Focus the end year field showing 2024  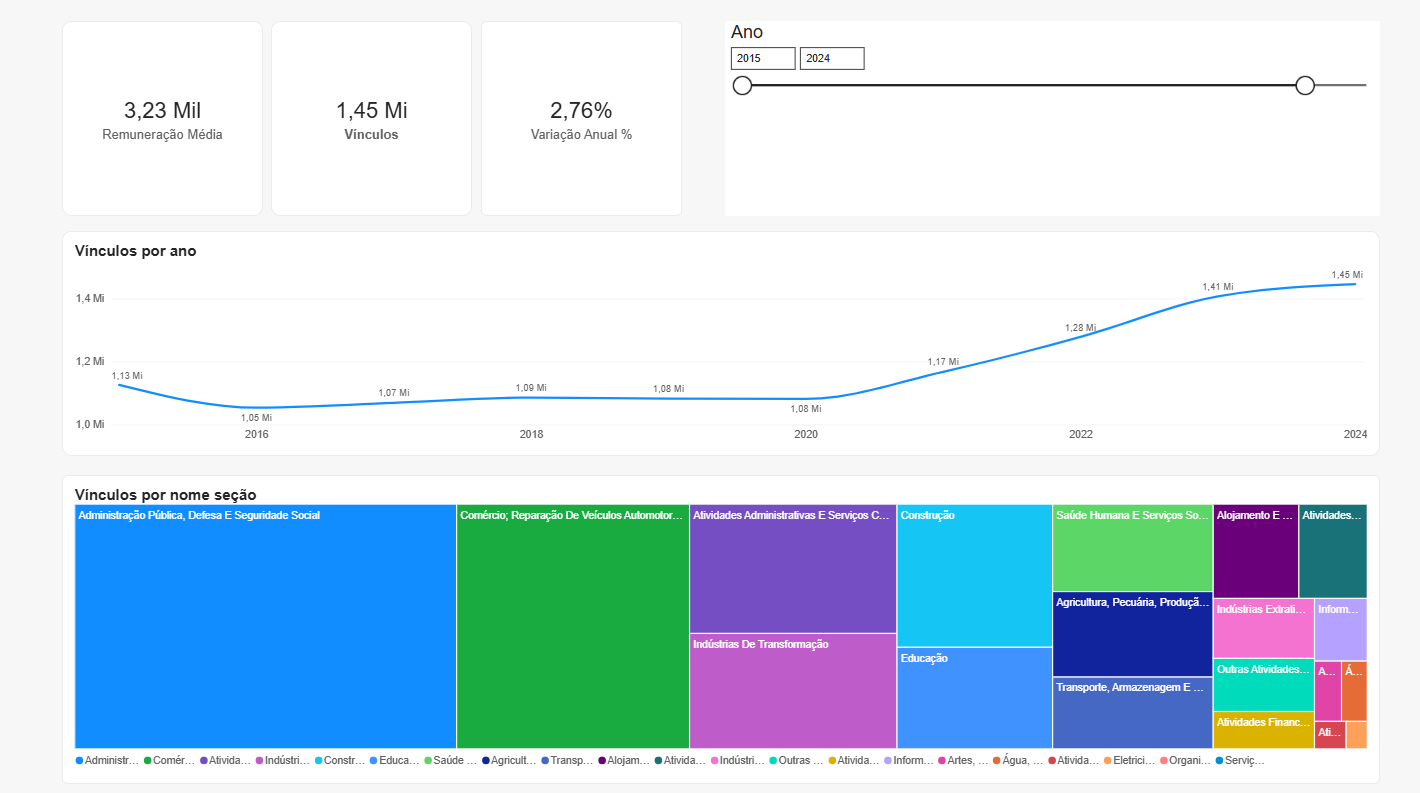(x=832, y=59)
